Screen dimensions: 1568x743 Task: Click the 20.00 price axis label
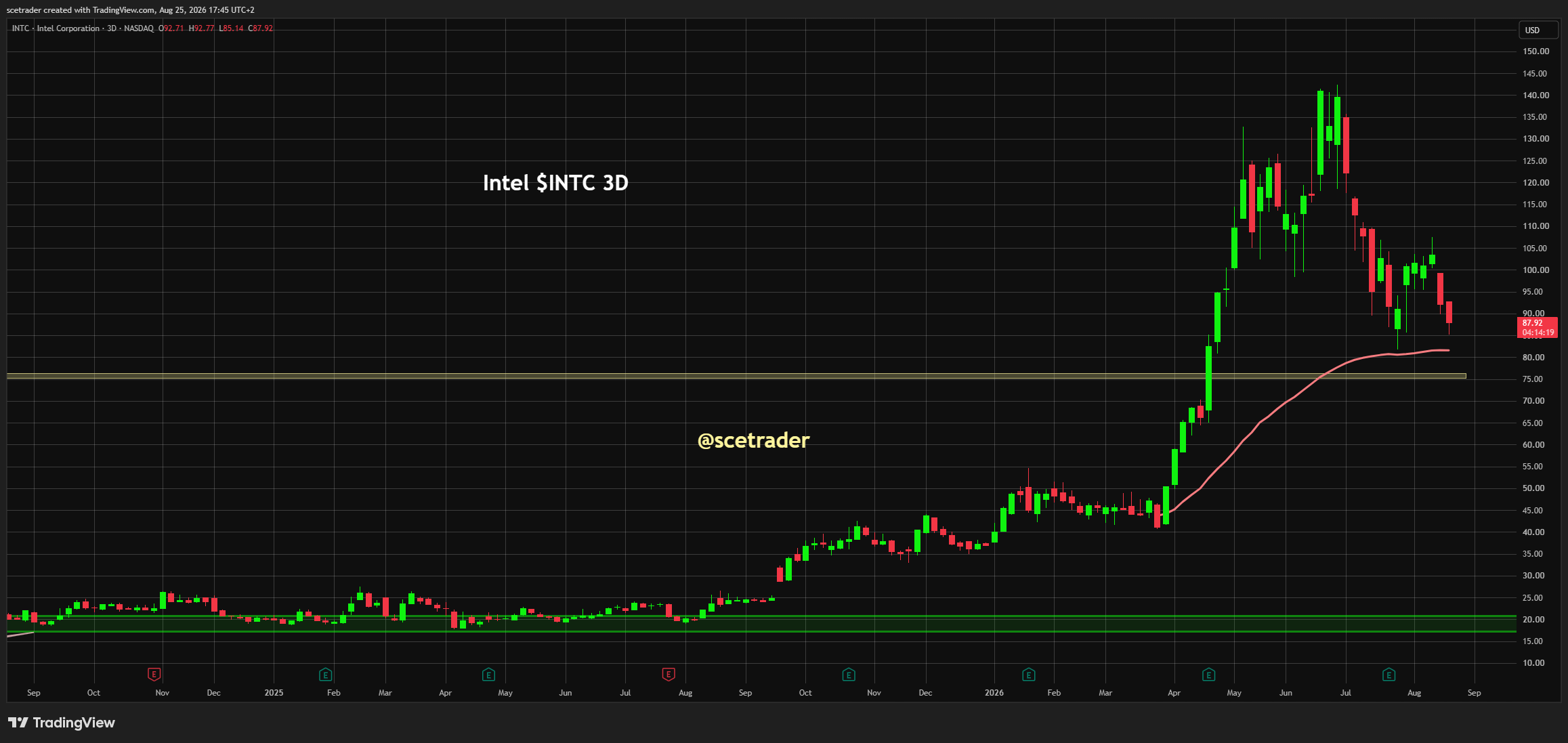point(1533,620)
